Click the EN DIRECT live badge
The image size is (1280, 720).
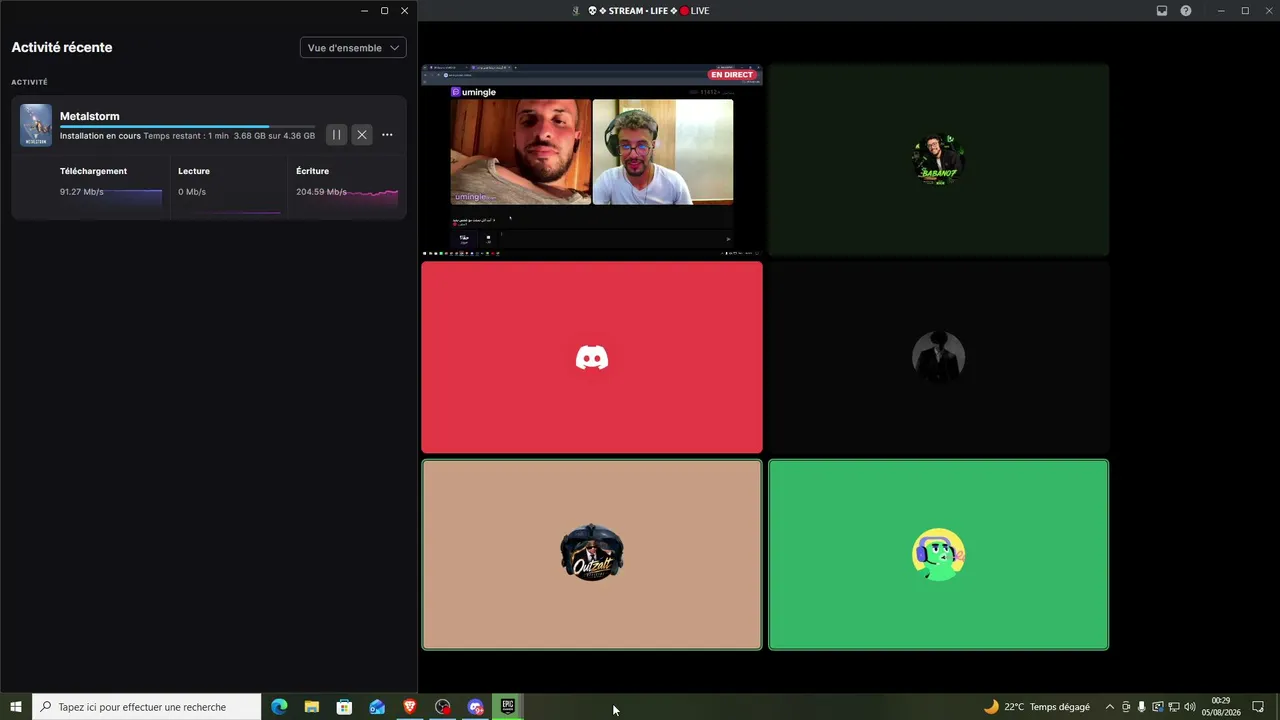(732, 75)
